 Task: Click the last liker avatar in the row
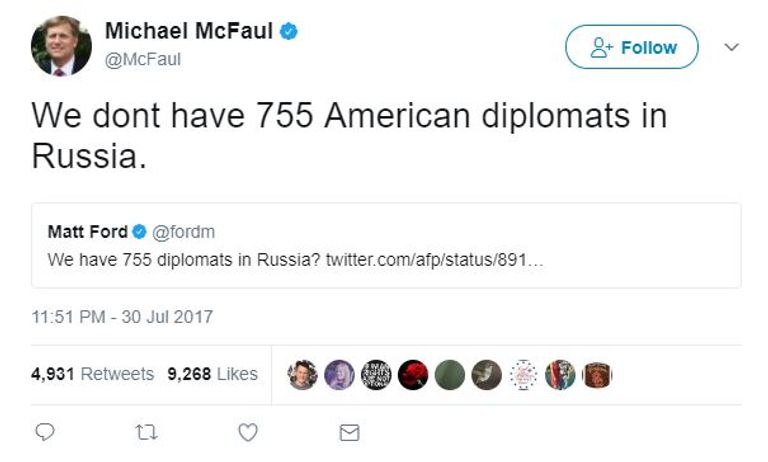click(597, 375)
